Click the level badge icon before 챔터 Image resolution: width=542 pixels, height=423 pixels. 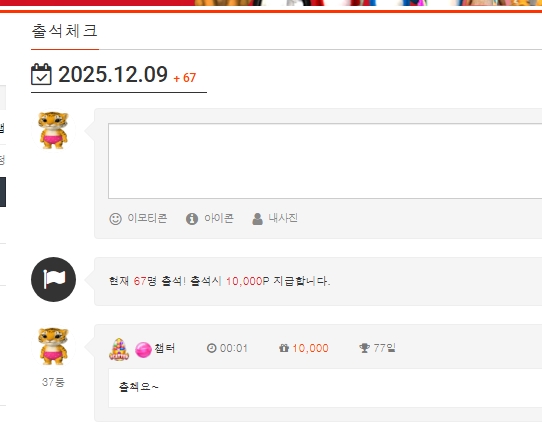119,349
